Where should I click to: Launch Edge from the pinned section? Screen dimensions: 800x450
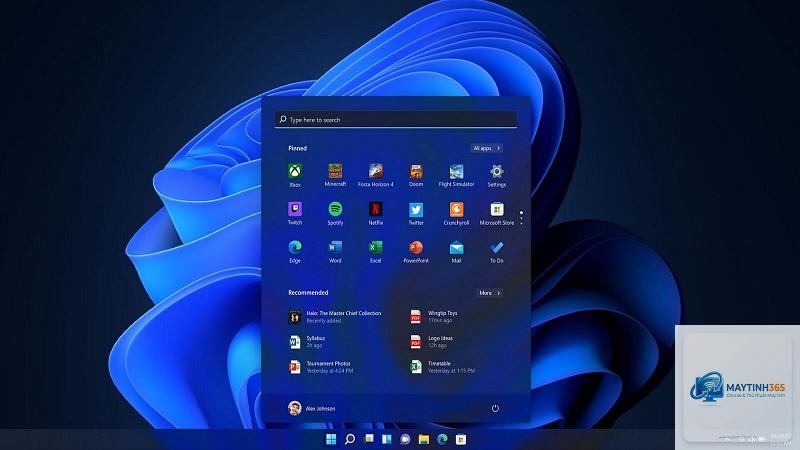coord(295,252)
